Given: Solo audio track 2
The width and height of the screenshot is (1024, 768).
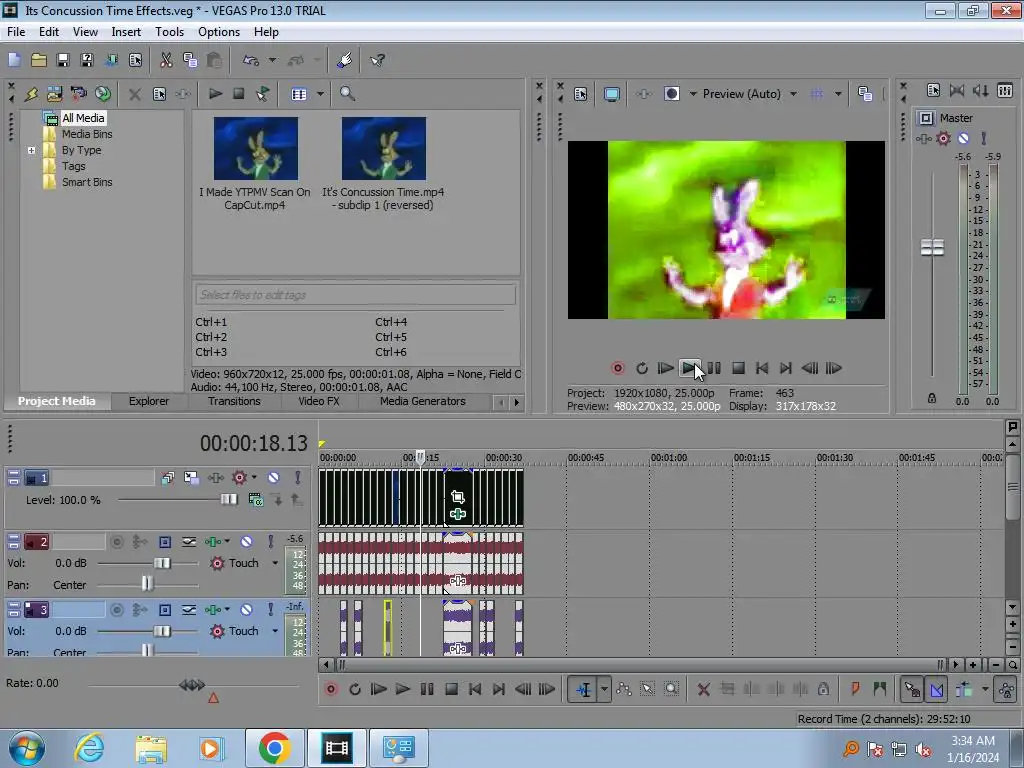Looking at the screenshot, I should click(x=270, y=542).
